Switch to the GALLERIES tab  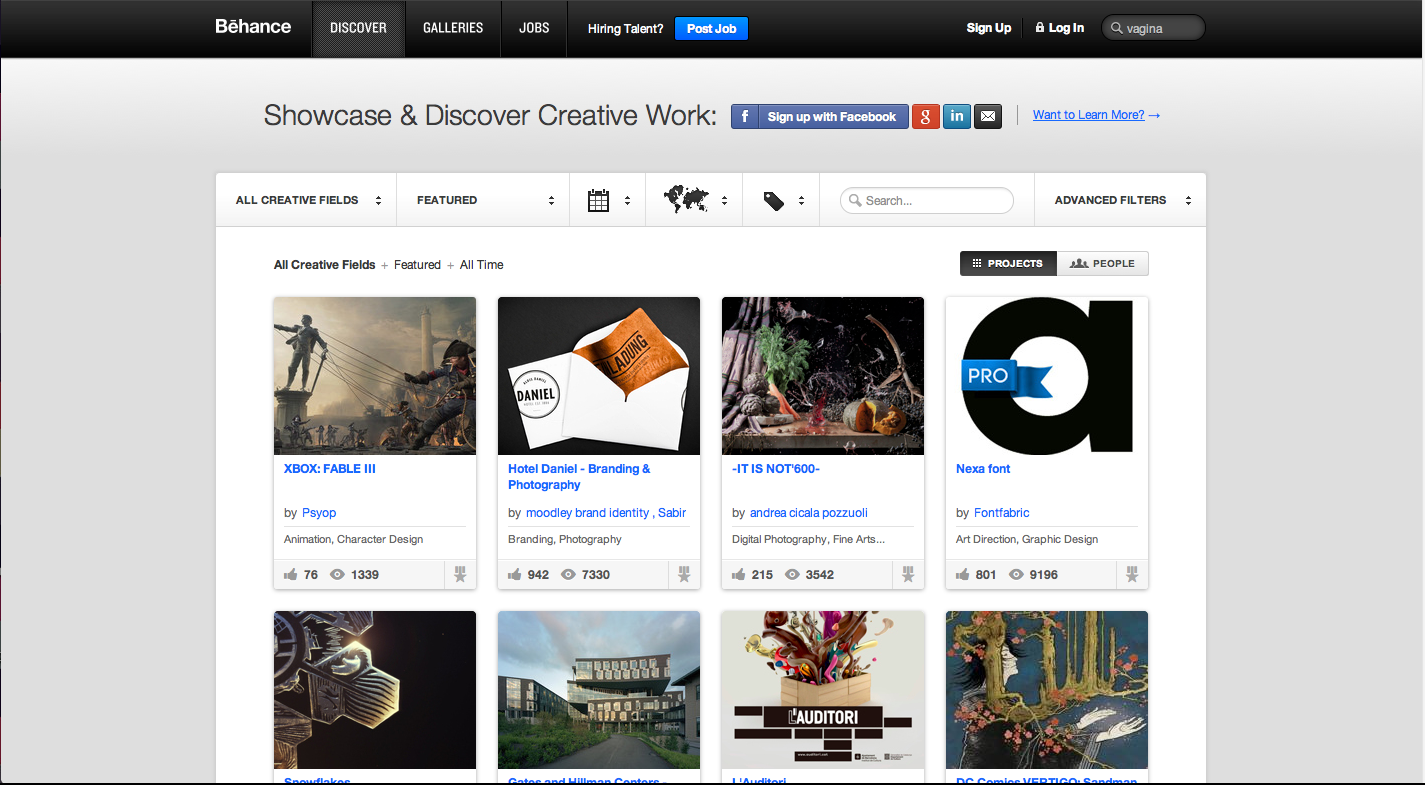click(452, 28)
